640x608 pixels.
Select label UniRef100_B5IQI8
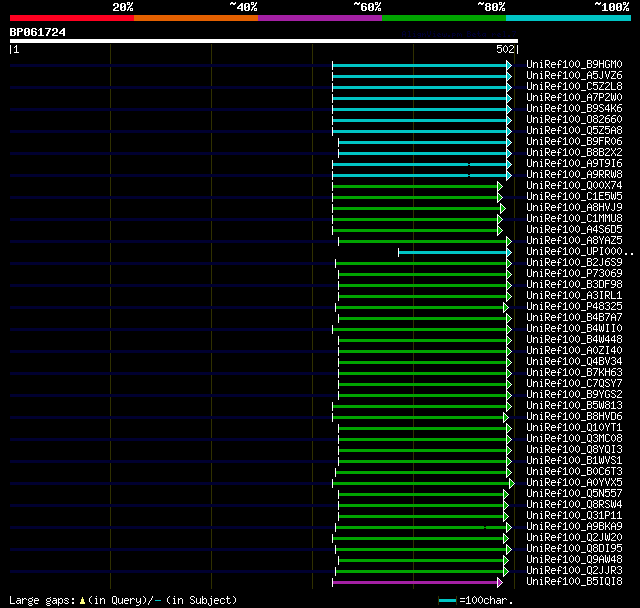(x=574, y=582)
